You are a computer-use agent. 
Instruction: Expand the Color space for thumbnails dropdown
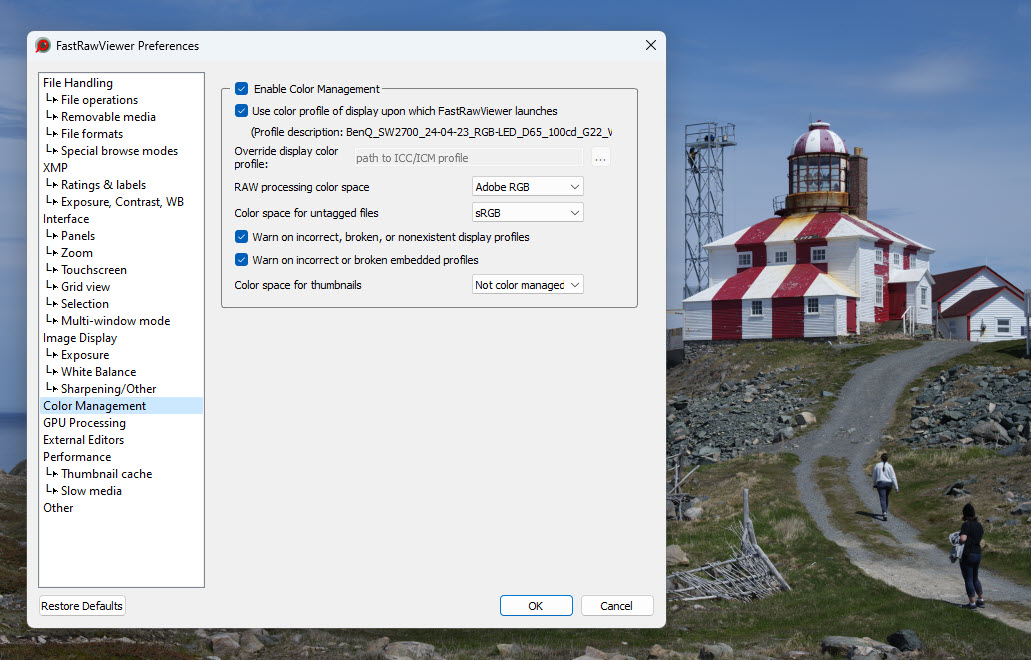click(x=527, y=285)
